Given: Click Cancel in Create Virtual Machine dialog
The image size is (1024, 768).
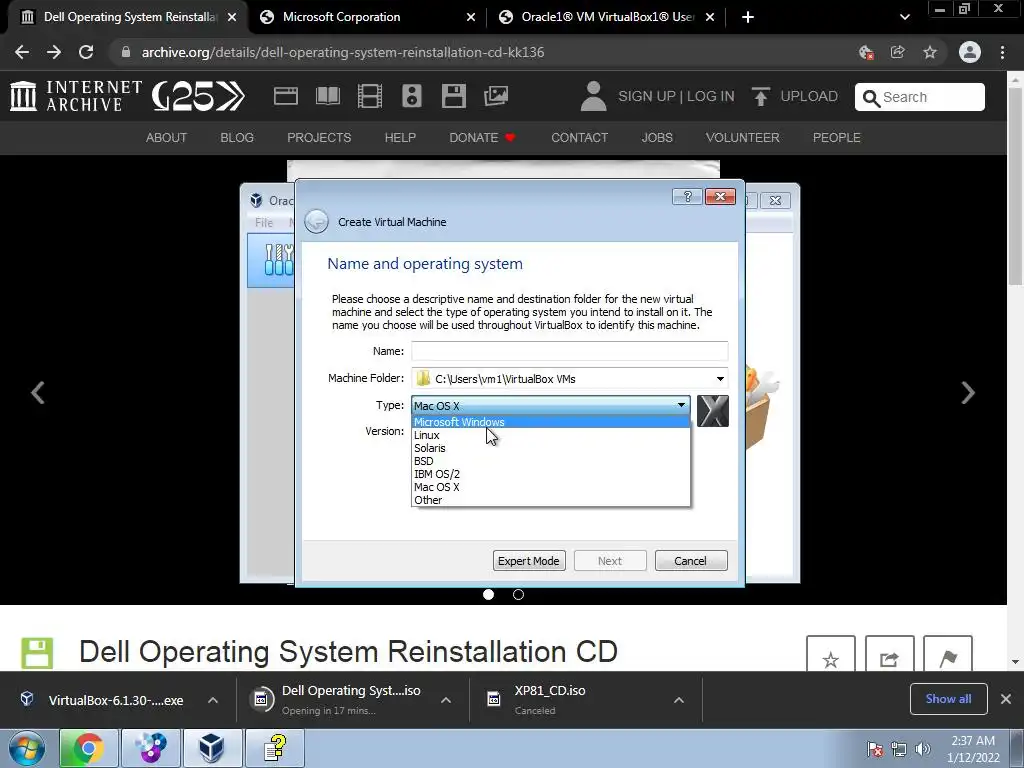Looking at the screenshot, I should 690,561.
